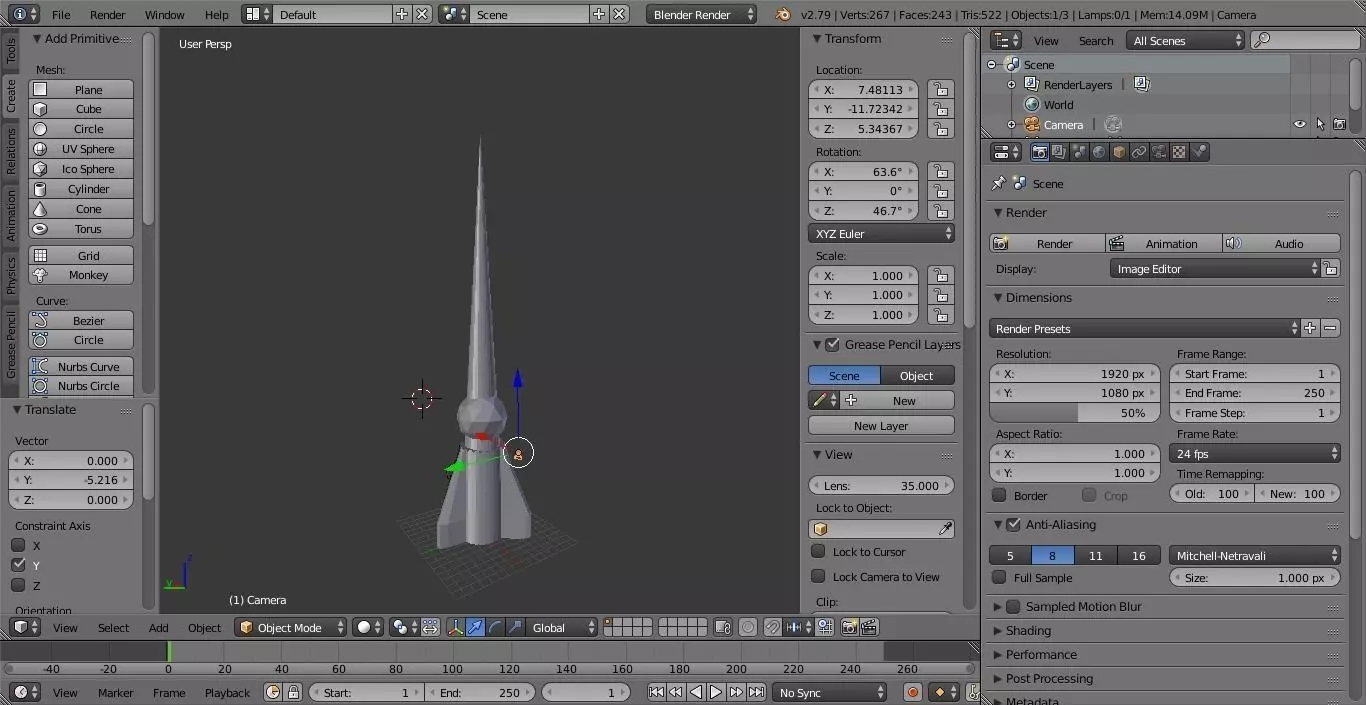1366x705 pixels.
Task: Enable Full Sample checkbox
Action: click(999, 577)
